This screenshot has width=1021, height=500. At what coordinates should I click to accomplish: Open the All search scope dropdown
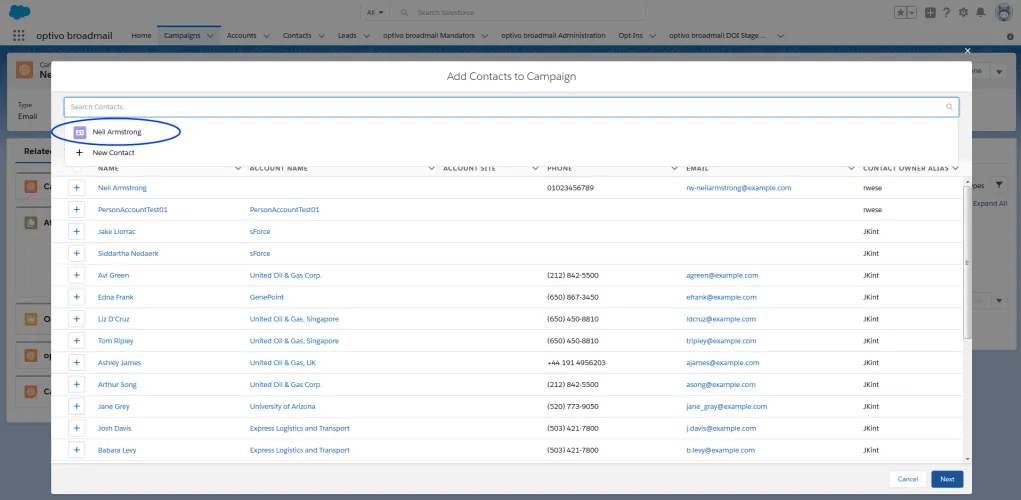374,12
